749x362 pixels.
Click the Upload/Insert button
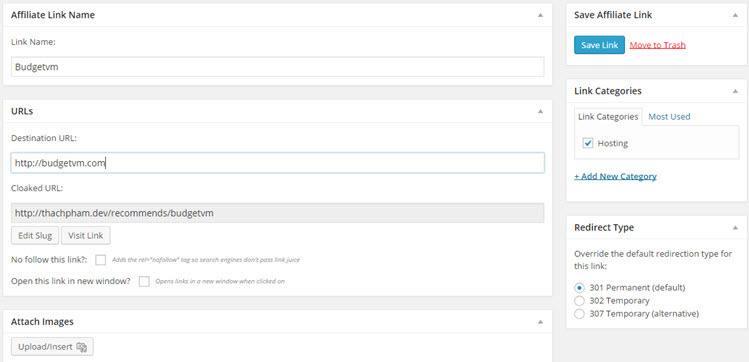pyautogui.click(x=52, y=347)
